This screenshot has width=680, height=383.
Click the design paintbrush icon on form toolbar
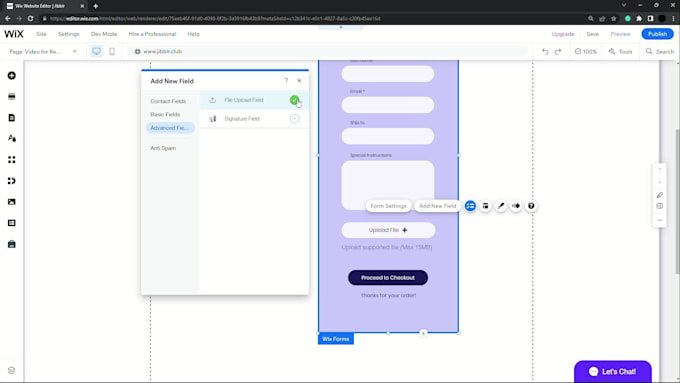coord(501,206)
